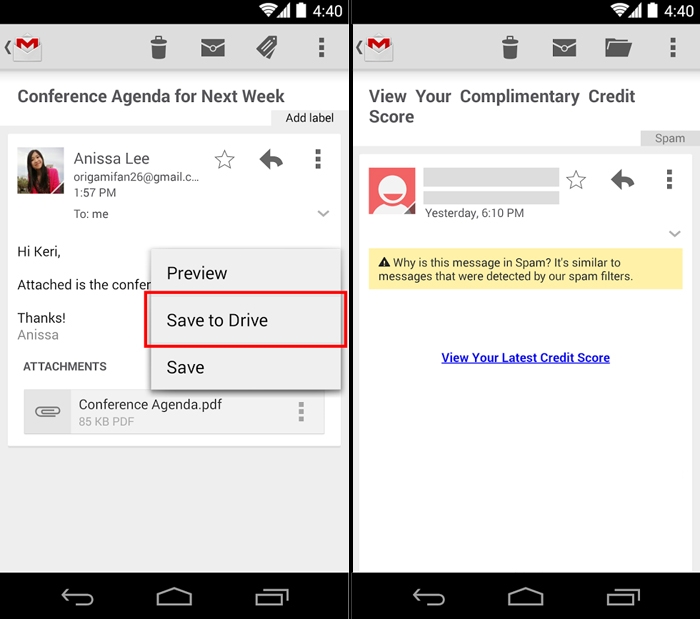The image size is (700, 619).
Task: Tap the Android home button on right screen
Action: 525,597
